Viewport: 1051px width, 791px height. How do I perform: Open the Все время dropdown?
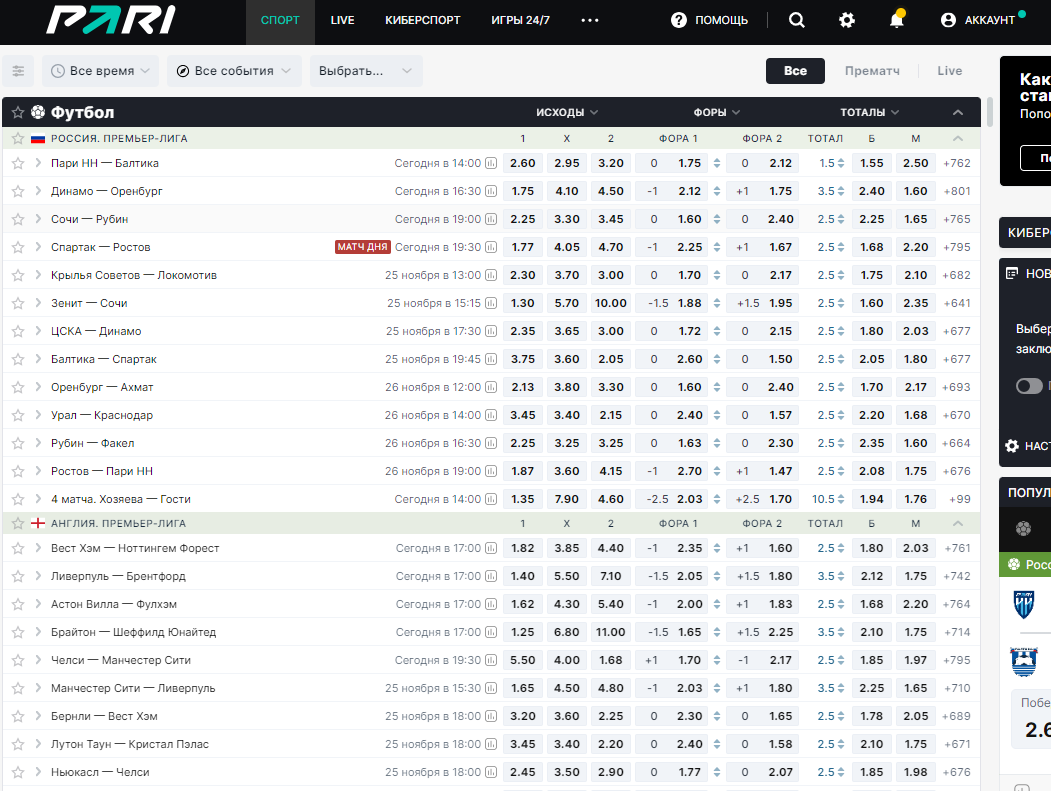(101, 71)
